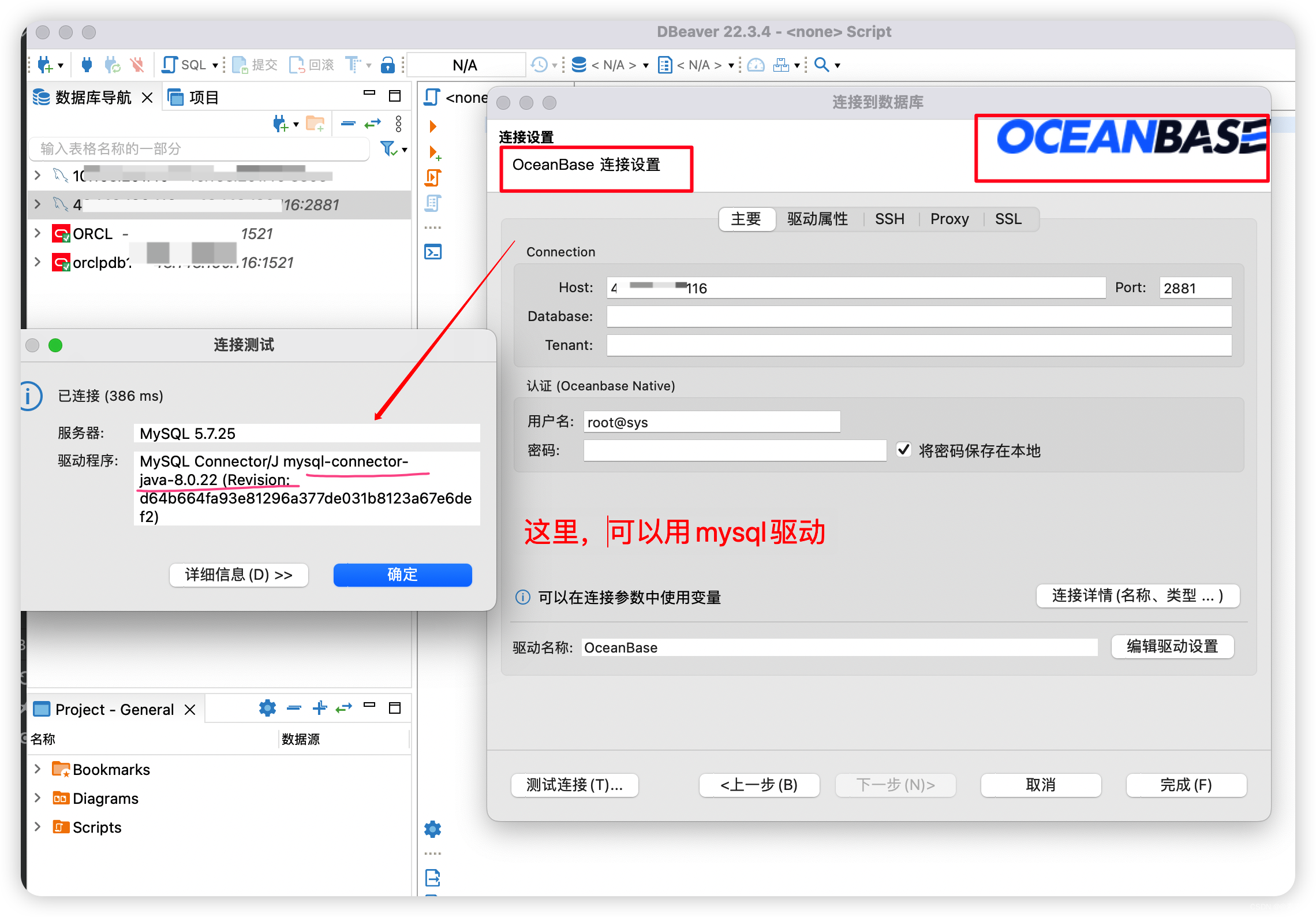Click the network diagram toolbar icon

(x=782, y=65)
